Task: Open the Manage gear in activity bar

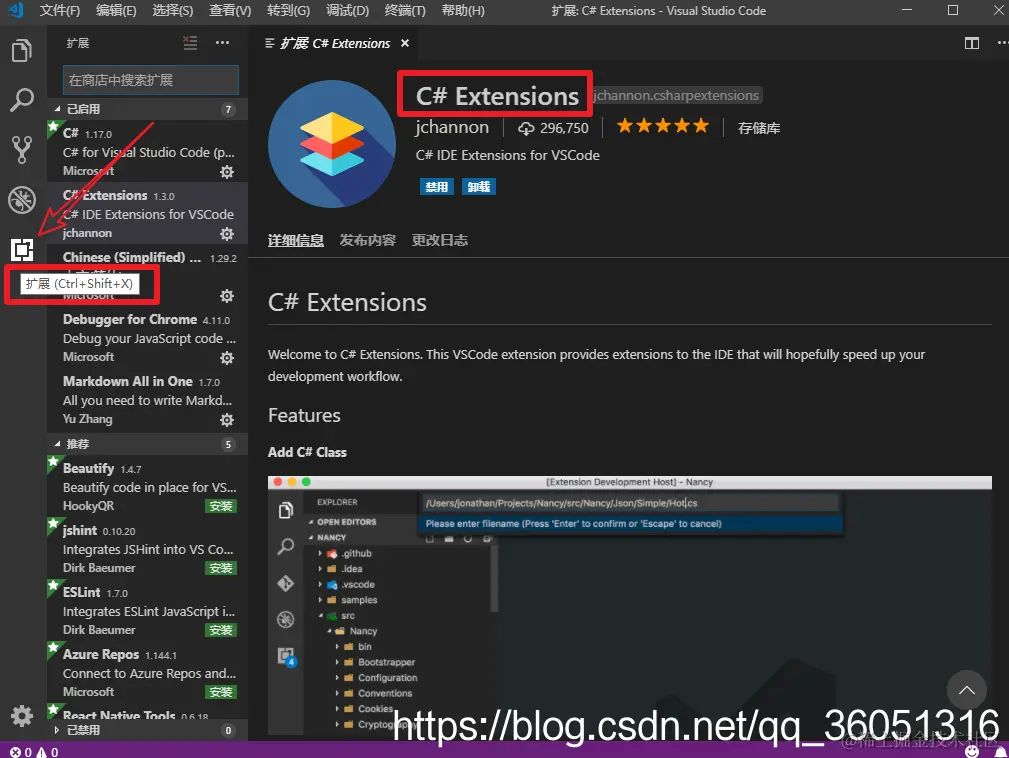Action: coord(21,715)
